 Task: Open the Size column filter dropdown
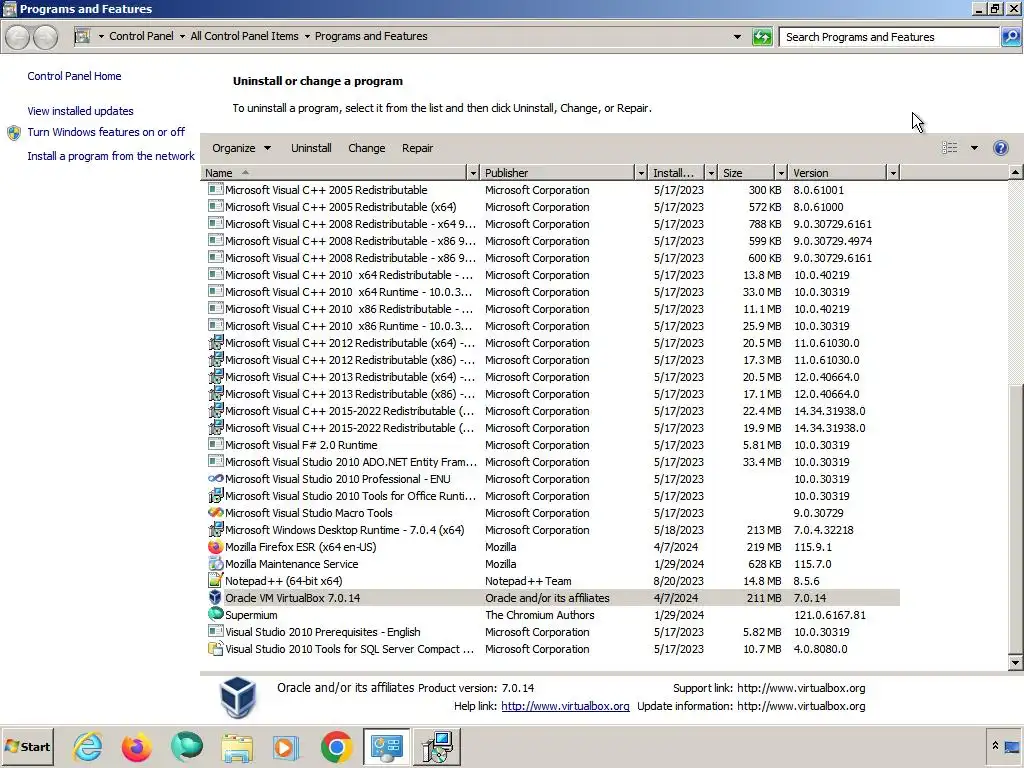tap(781, 173)
